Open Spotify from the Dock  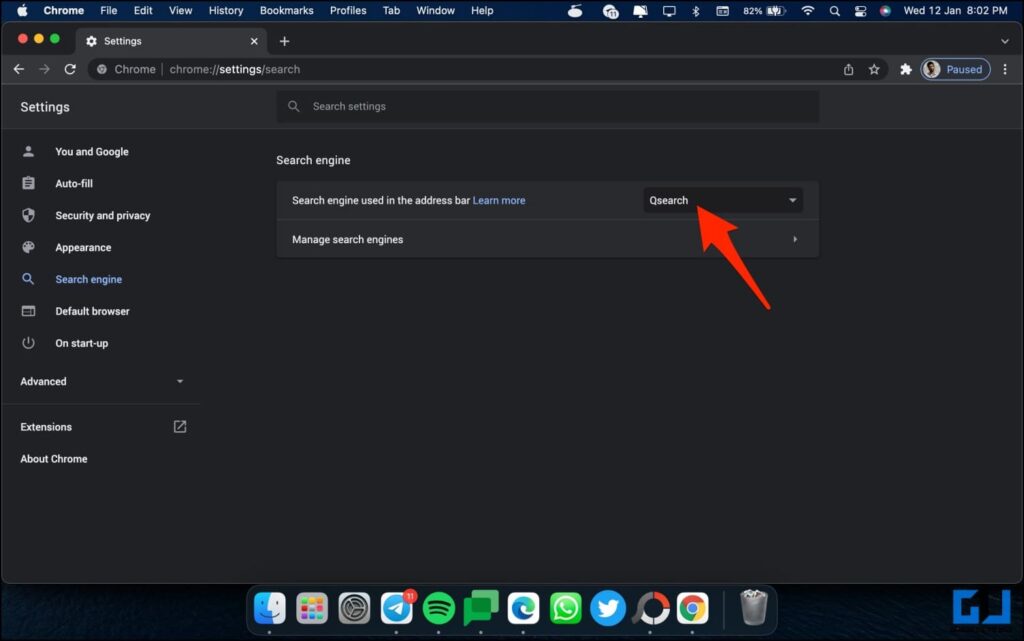[x=439, y=608]
